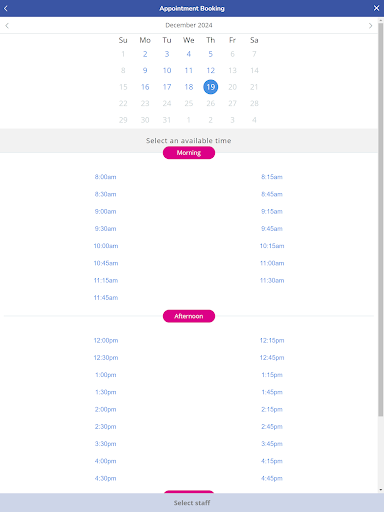Select the 12:15pm time slot
The image size is (384, 512).
click(x=272, y=340)
